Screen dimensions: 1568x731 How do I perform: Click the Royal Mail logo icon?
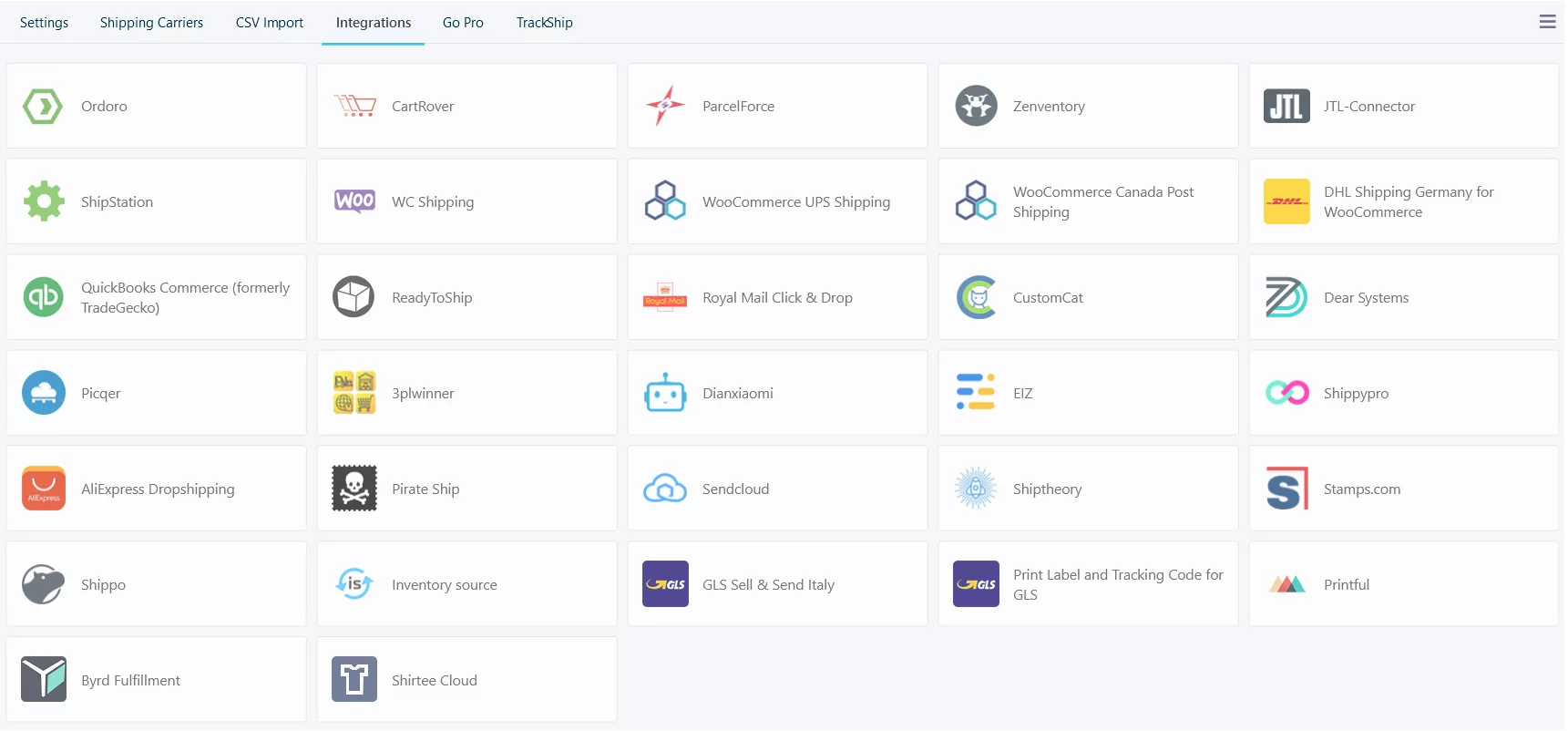[x=665, y=297]
